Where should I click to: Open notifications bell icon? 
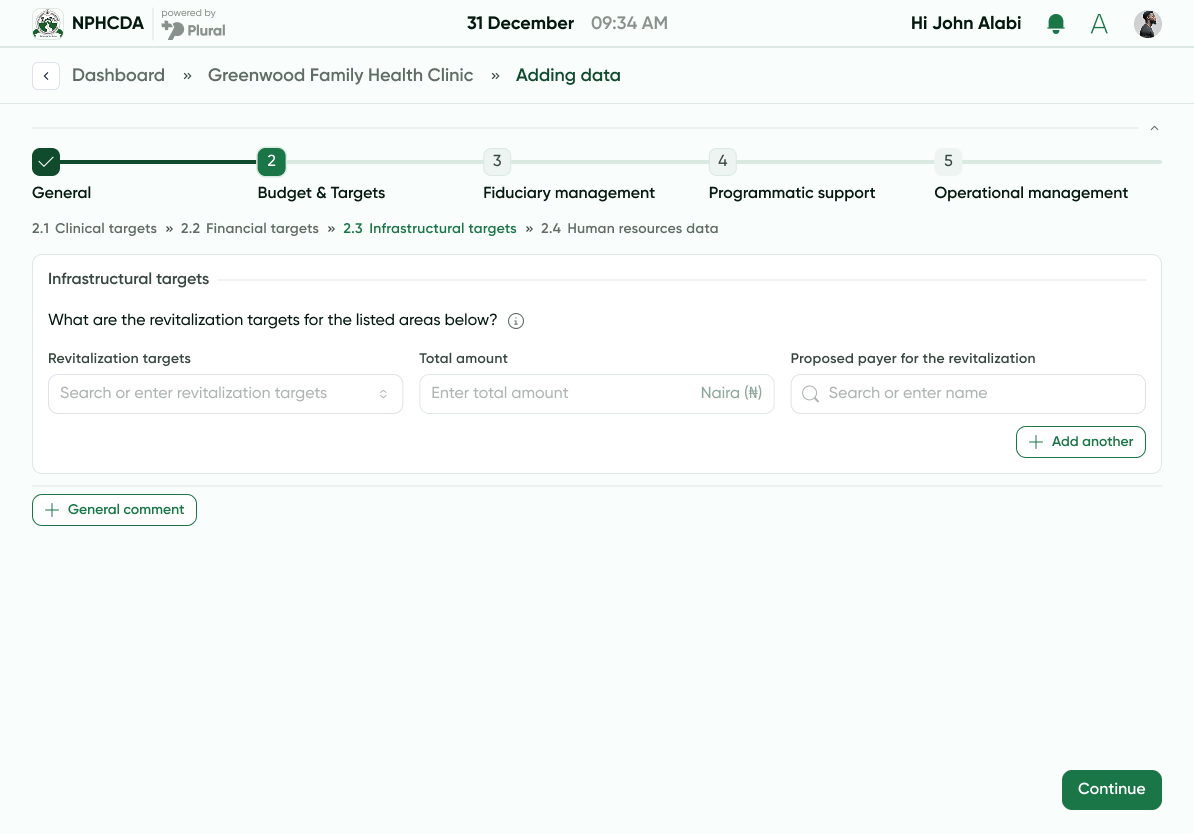click(x=1055, y=24)
